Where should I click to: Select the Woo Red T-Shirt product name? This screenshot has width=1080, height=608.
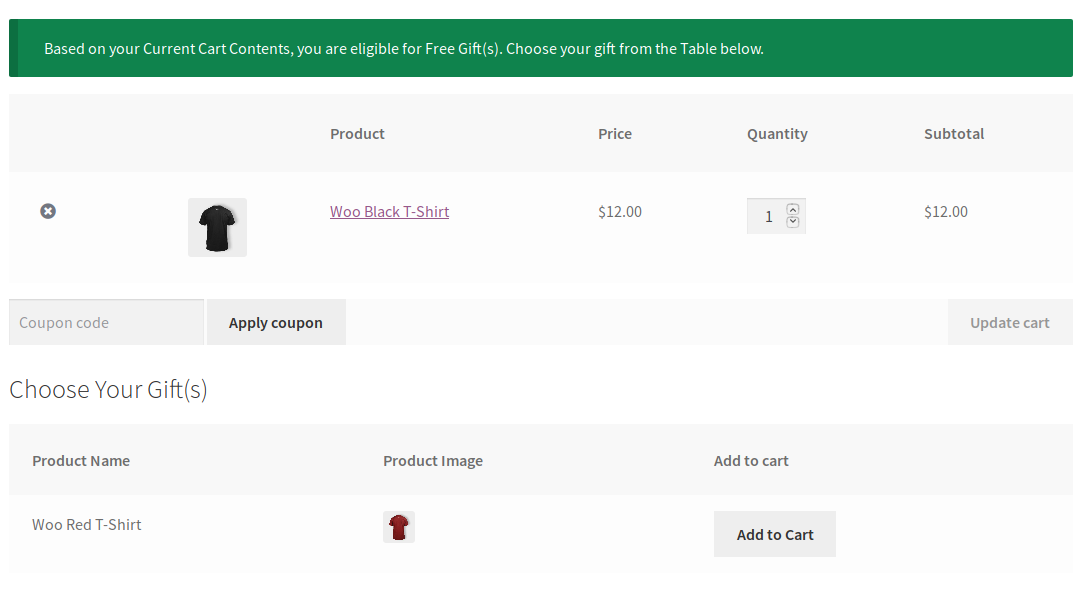pos(87,525)
